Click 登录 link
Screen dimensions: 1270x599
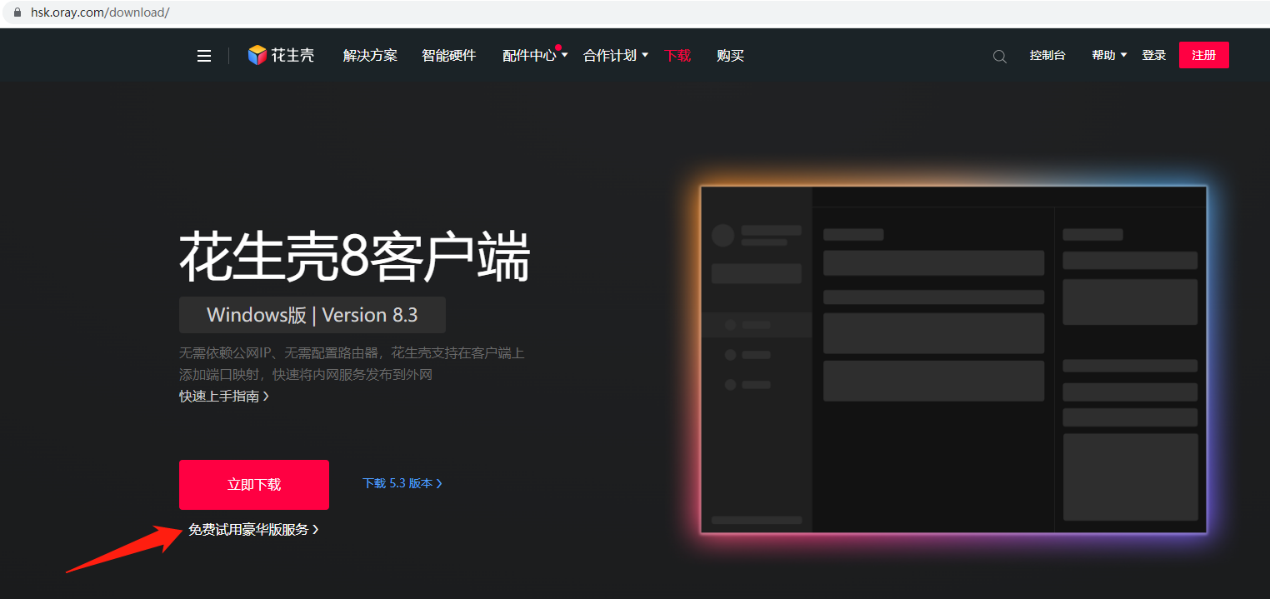click(1154, 56)
